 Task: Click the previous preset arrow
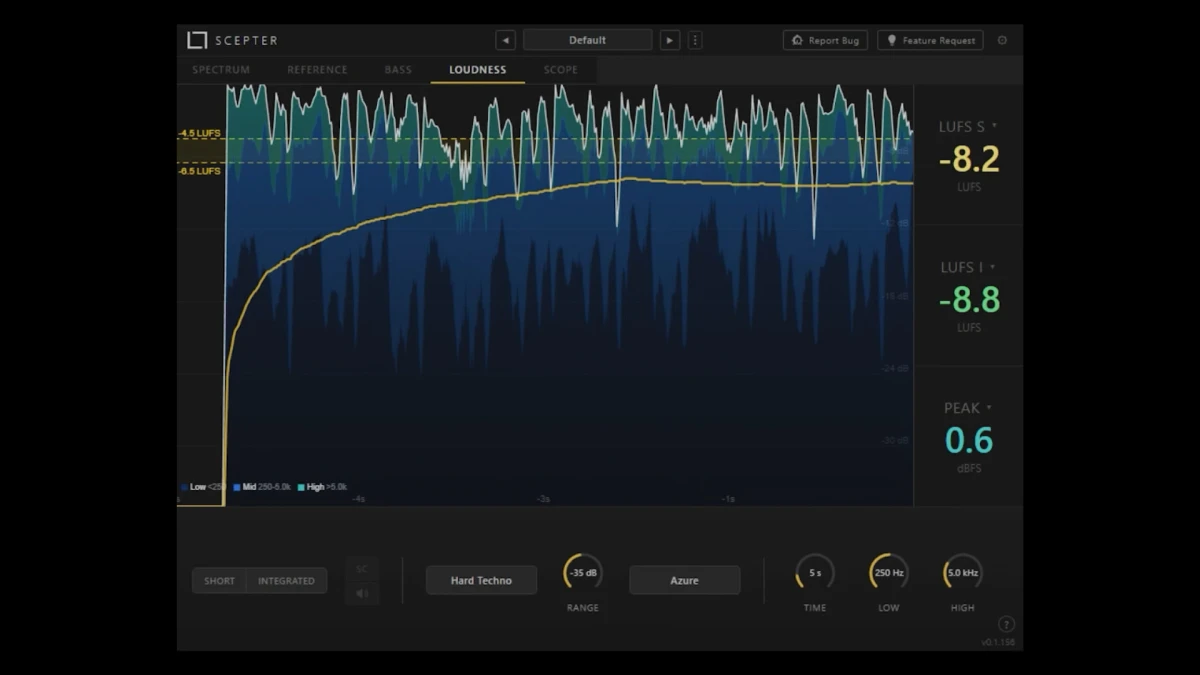[x=506, y=40]
